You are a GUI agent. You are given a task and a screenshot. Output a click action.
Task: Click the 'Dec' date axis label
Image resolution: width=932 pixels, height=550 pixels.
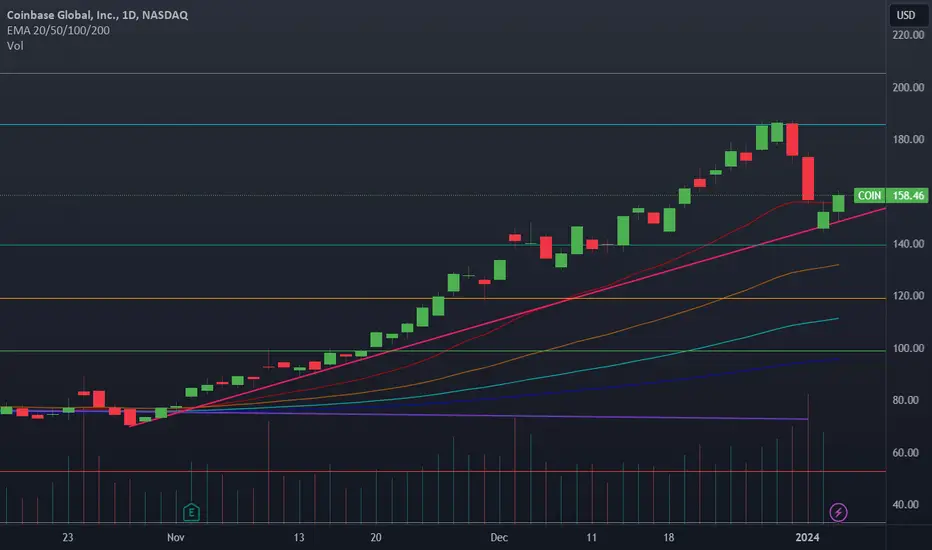point(499,538)
